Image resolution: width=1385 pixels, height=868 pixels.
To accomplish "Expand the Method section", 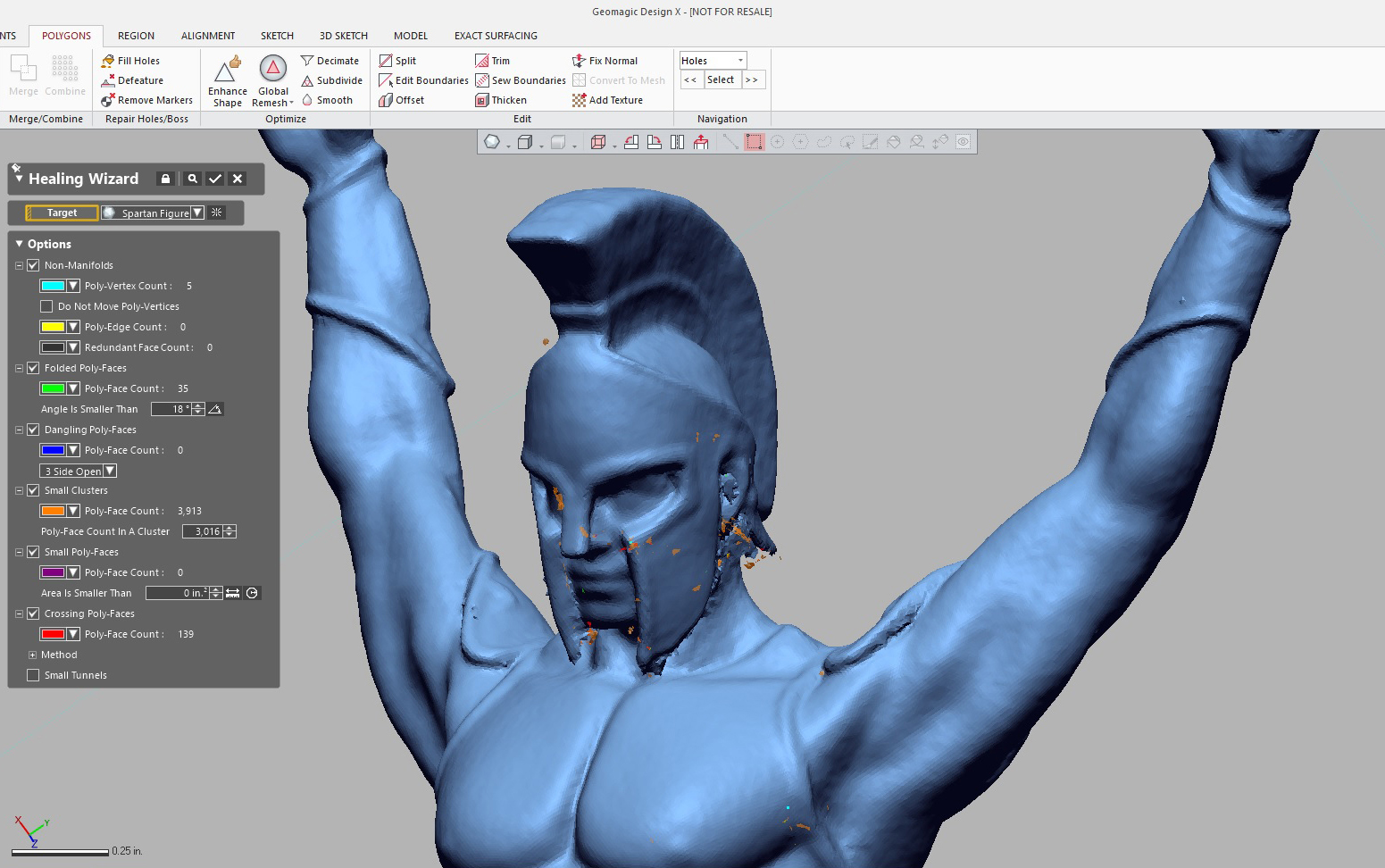I will 33,655.
